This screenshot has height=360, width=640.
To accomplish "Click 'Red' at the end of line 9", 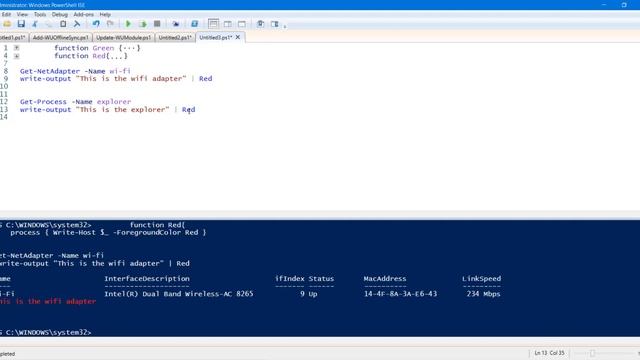I will 205,78.
